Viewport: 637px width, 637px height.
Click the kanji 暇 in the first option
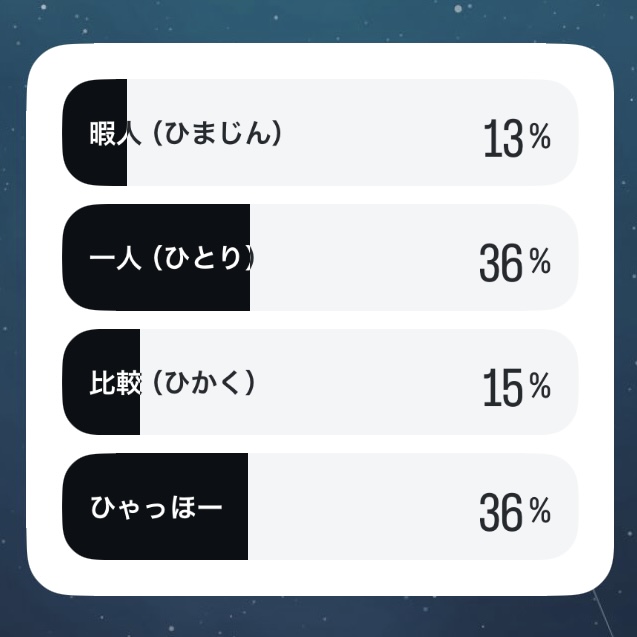tap(102, 133)
